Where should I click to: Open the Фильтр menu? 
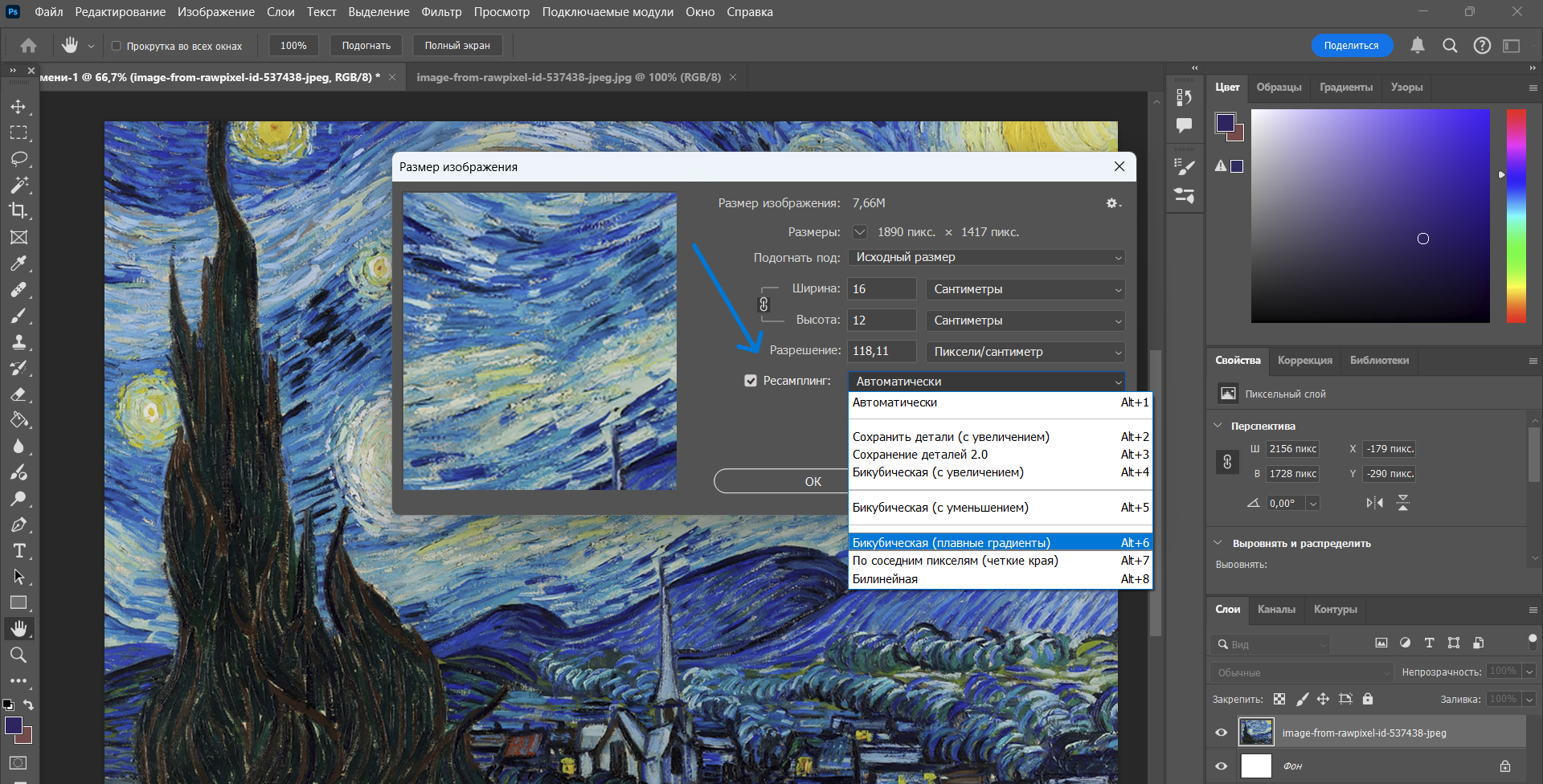pyautogui.click(x=441, y=12)
